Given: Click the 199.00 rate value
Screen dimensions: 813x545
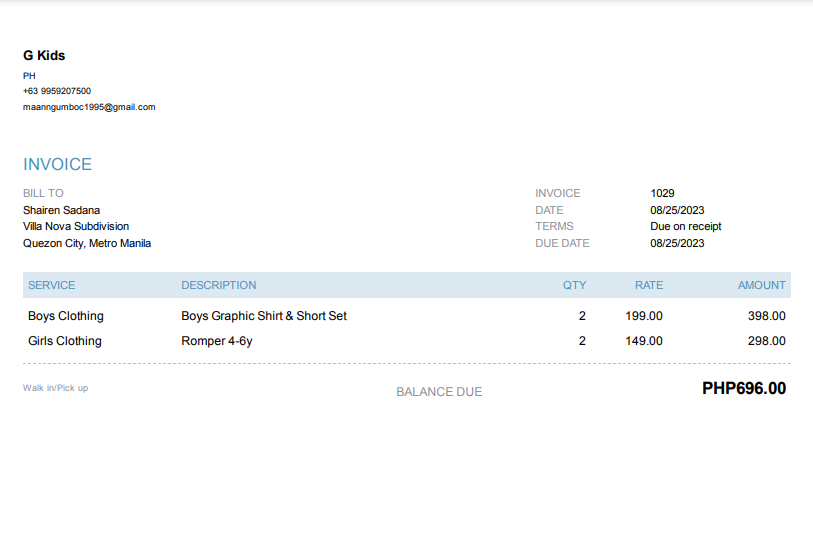Looking at the screenshot, I should pyautogui.click(x=643, y=316).
